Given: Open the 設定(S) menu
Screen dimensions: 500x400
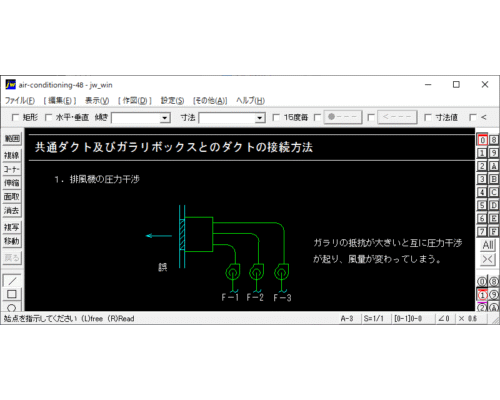Looking at the screenshot, I should click(x=172, y=100).
